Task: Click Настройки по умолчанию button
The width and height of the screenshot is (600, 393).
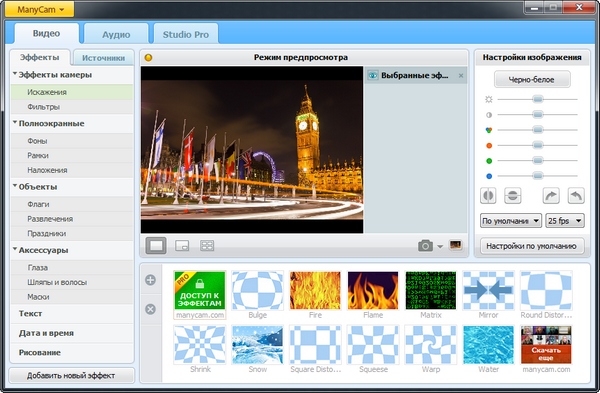Action: tap(532, 246)
